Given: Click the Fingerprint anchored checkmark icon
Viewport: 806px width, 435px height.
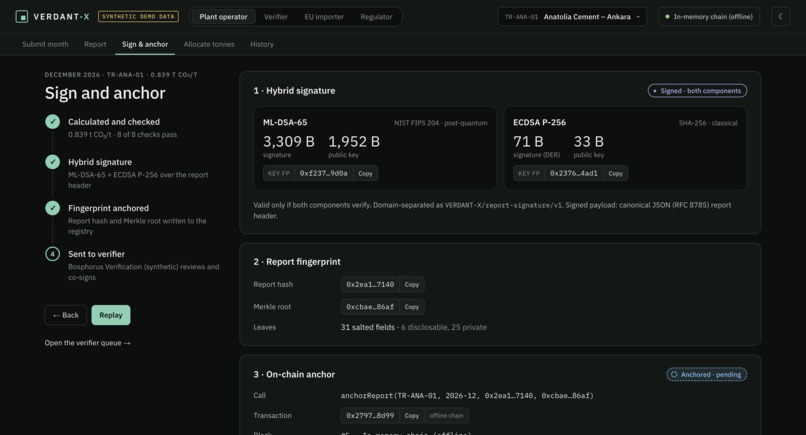Looking at the screenshot, I should (52, 208).
